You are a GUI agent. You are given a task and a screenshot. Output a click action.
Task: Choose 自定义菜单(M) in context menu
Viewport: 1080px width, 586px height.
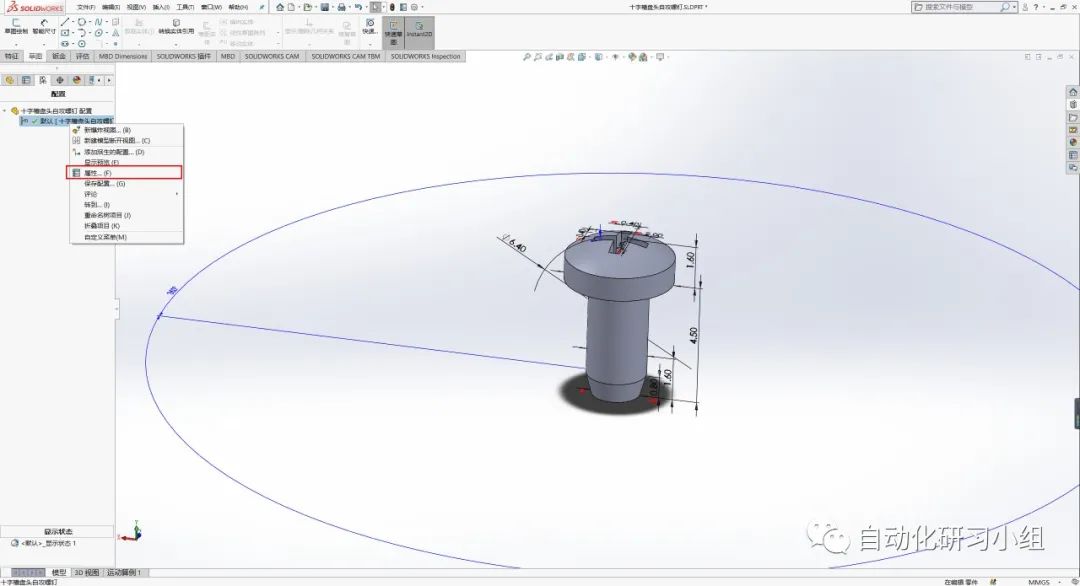pyautogui.click(x=127, y=237)
